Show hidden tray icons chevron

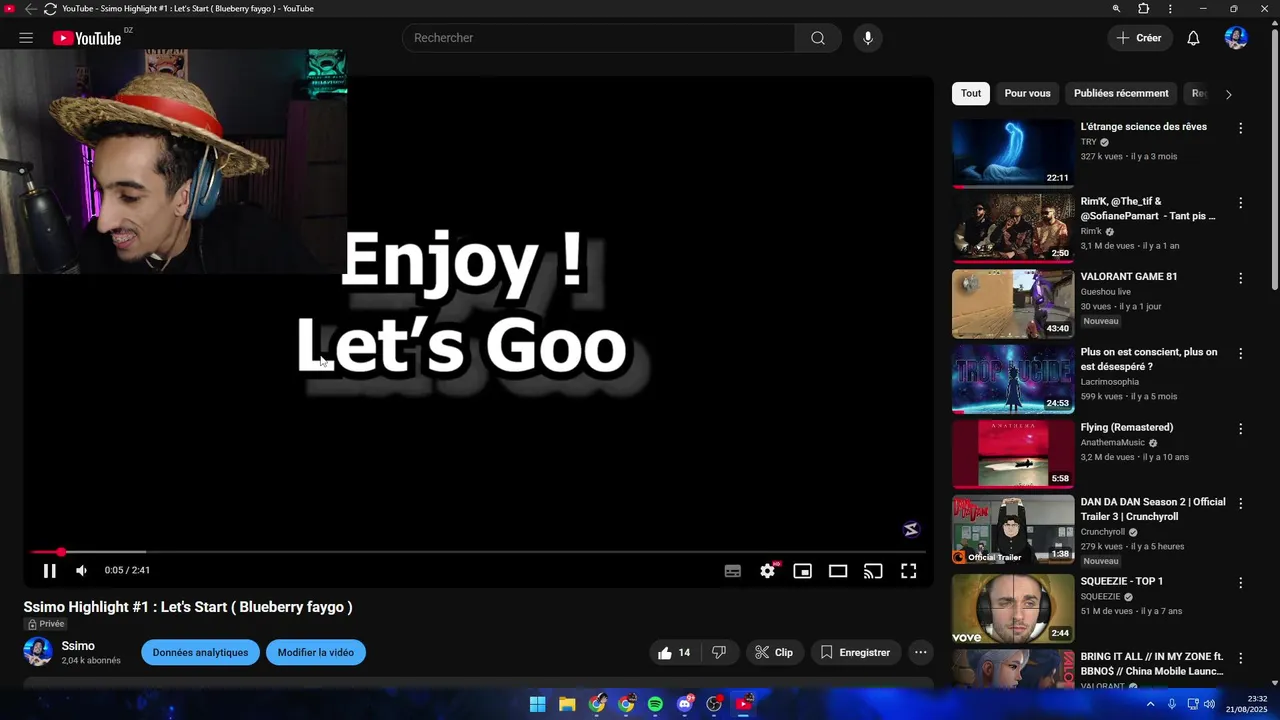coord(1150,704)
